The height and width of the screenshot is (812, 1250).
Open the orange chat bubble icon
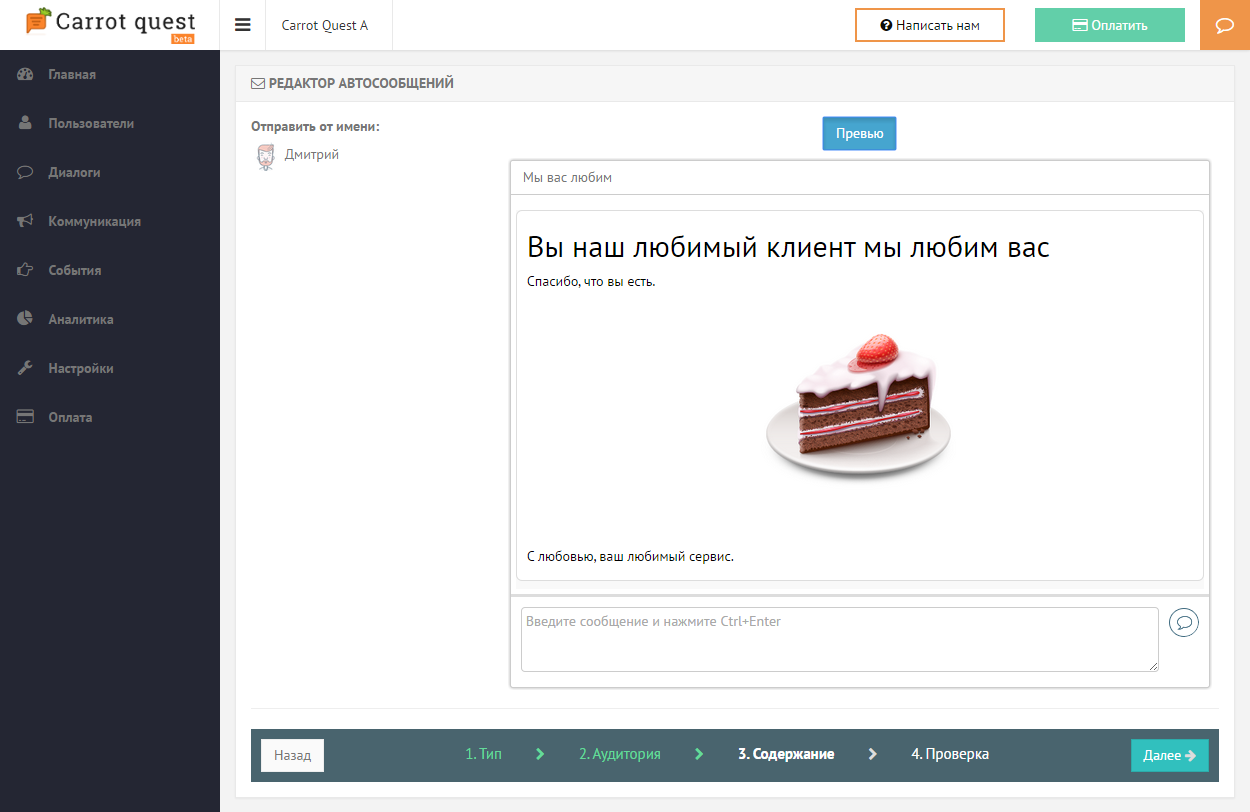coord(1225,25)
